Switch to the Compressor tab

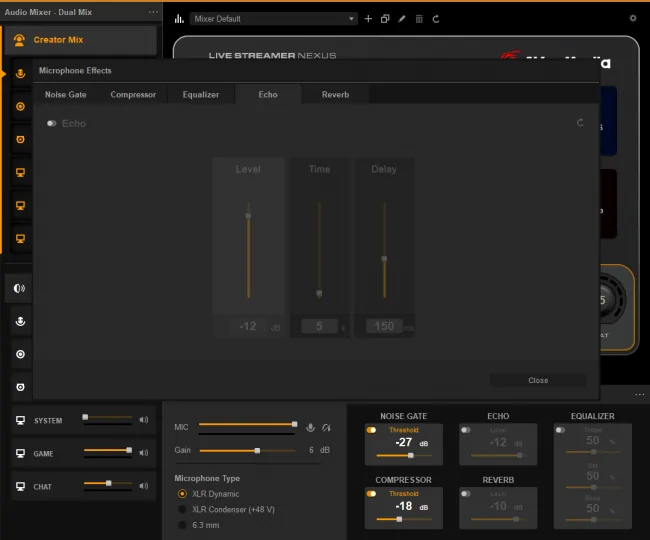[133, 94]
